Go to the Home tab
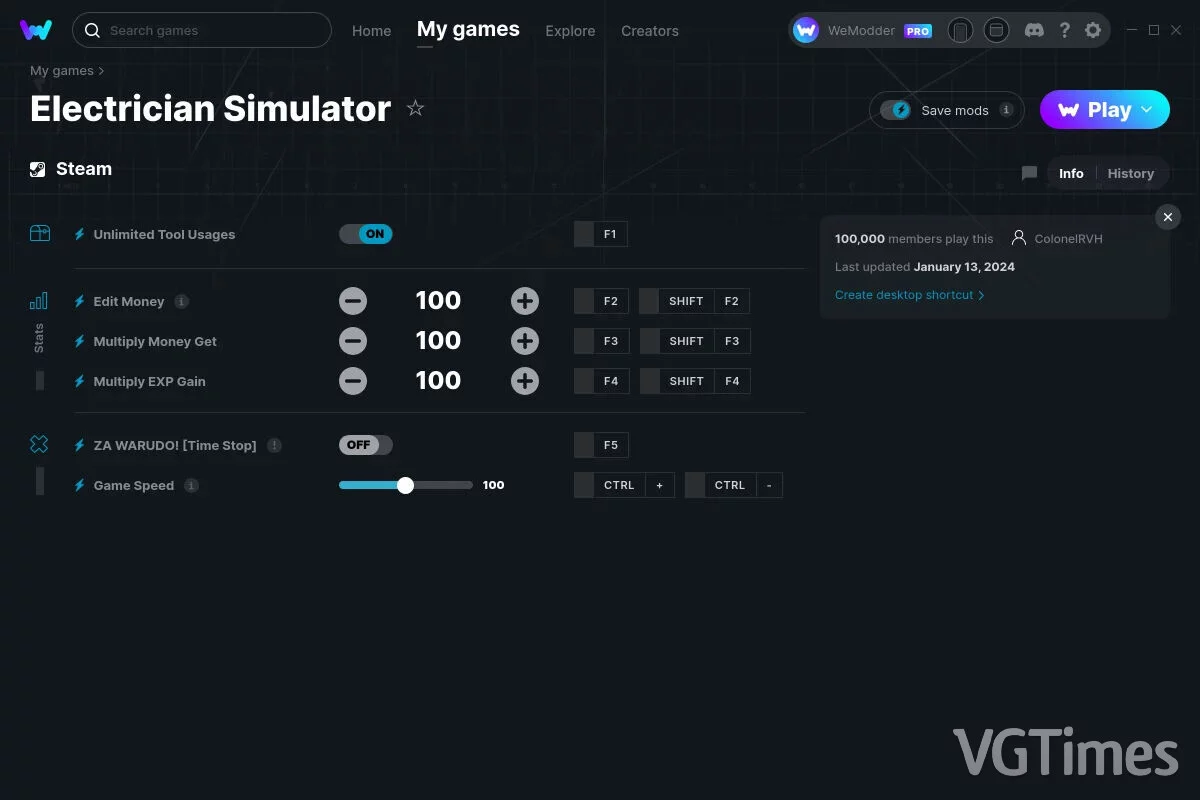The image size is (1200, 800). pyautogui.click(x=372, y=31)
